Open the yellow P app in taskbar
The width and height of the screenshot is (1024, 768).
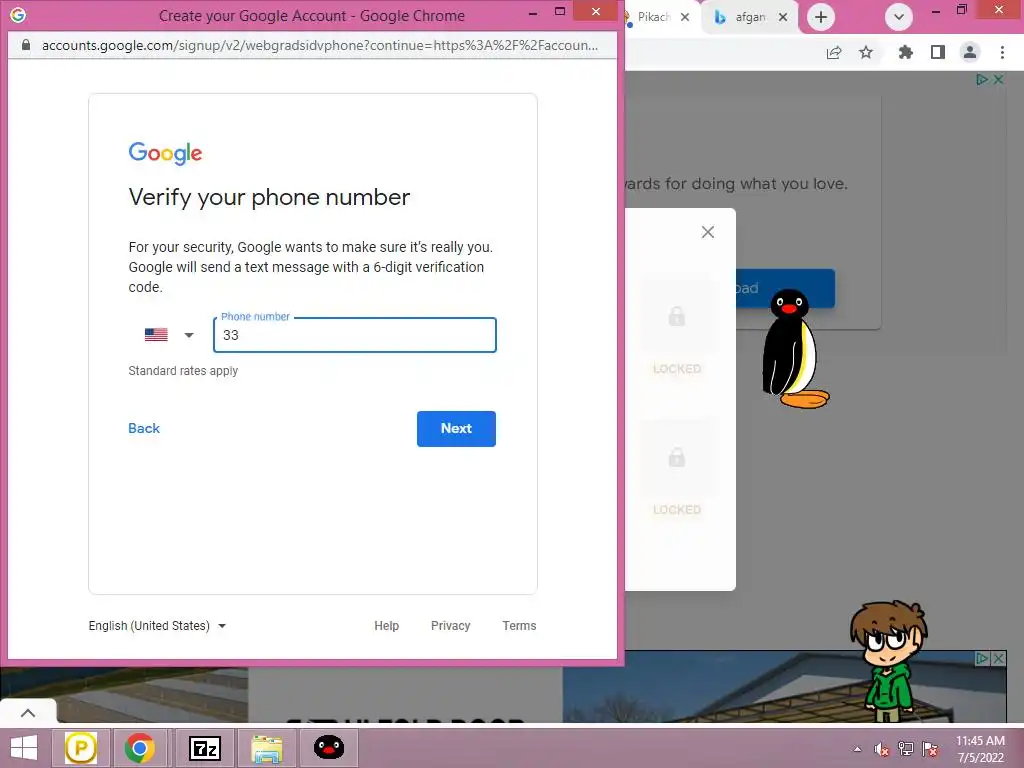tap(81, 748)
